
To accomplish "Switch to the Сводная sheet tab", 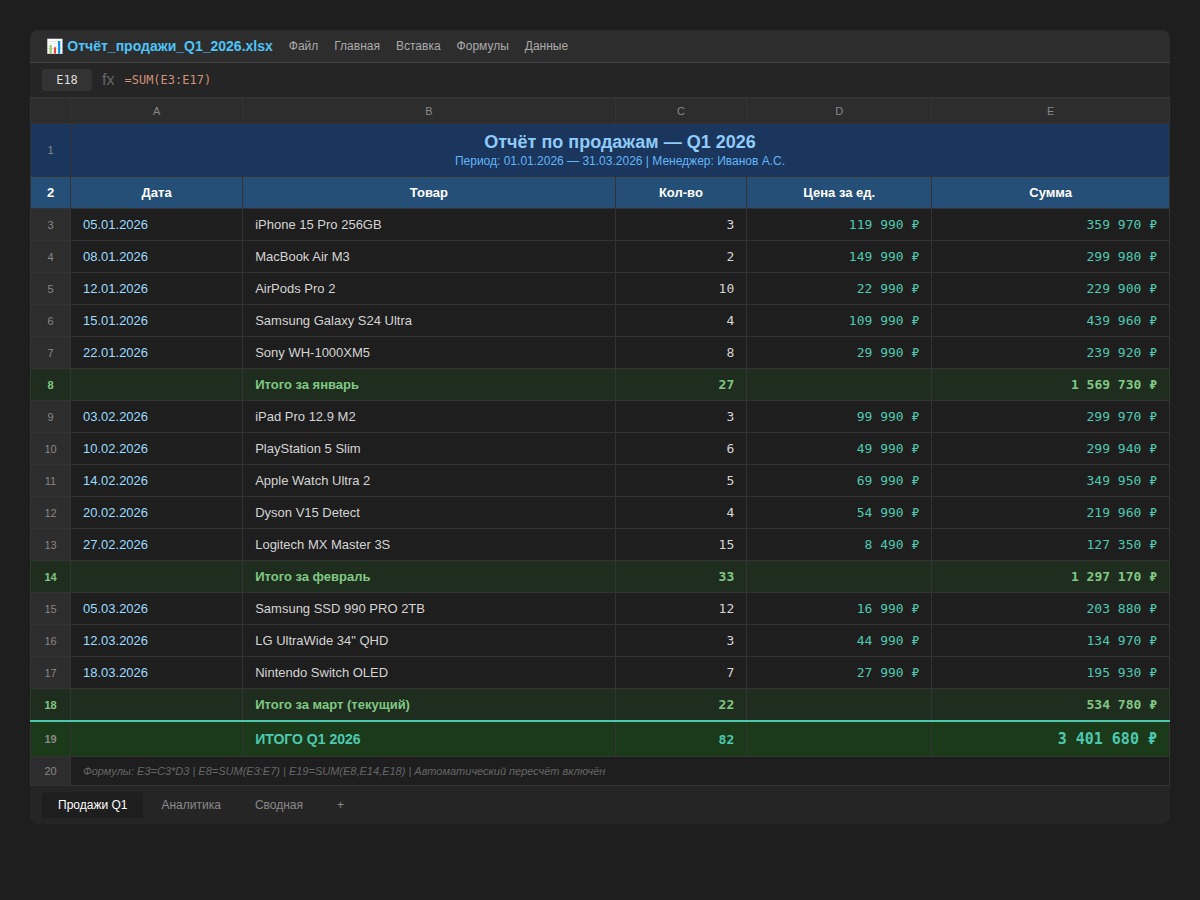I will (279, 805).
